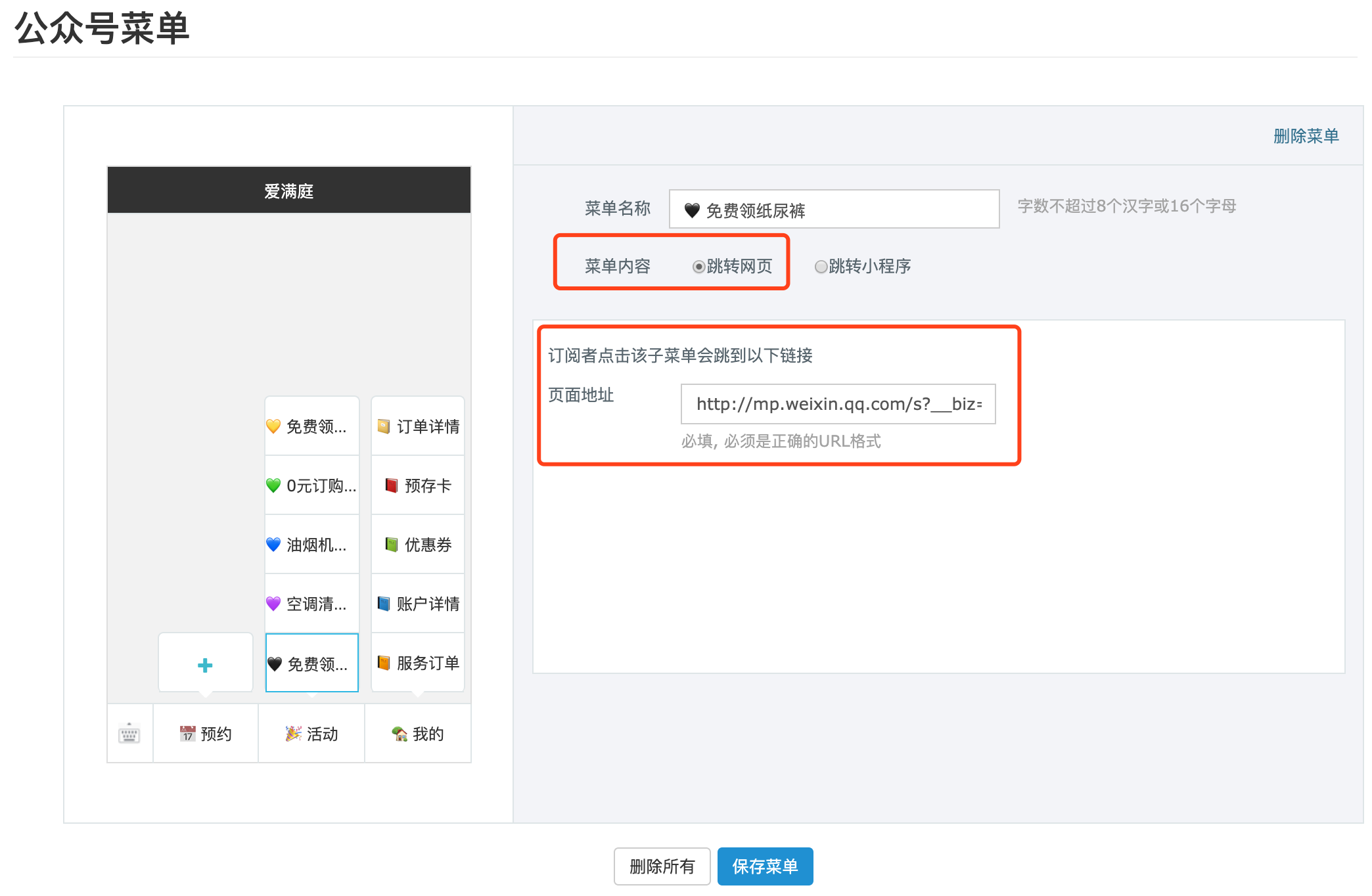The height and width of the screenshot is (896, 1372).
Task: Select the 服务订单 submenu item
Action: tap(418, 663)
